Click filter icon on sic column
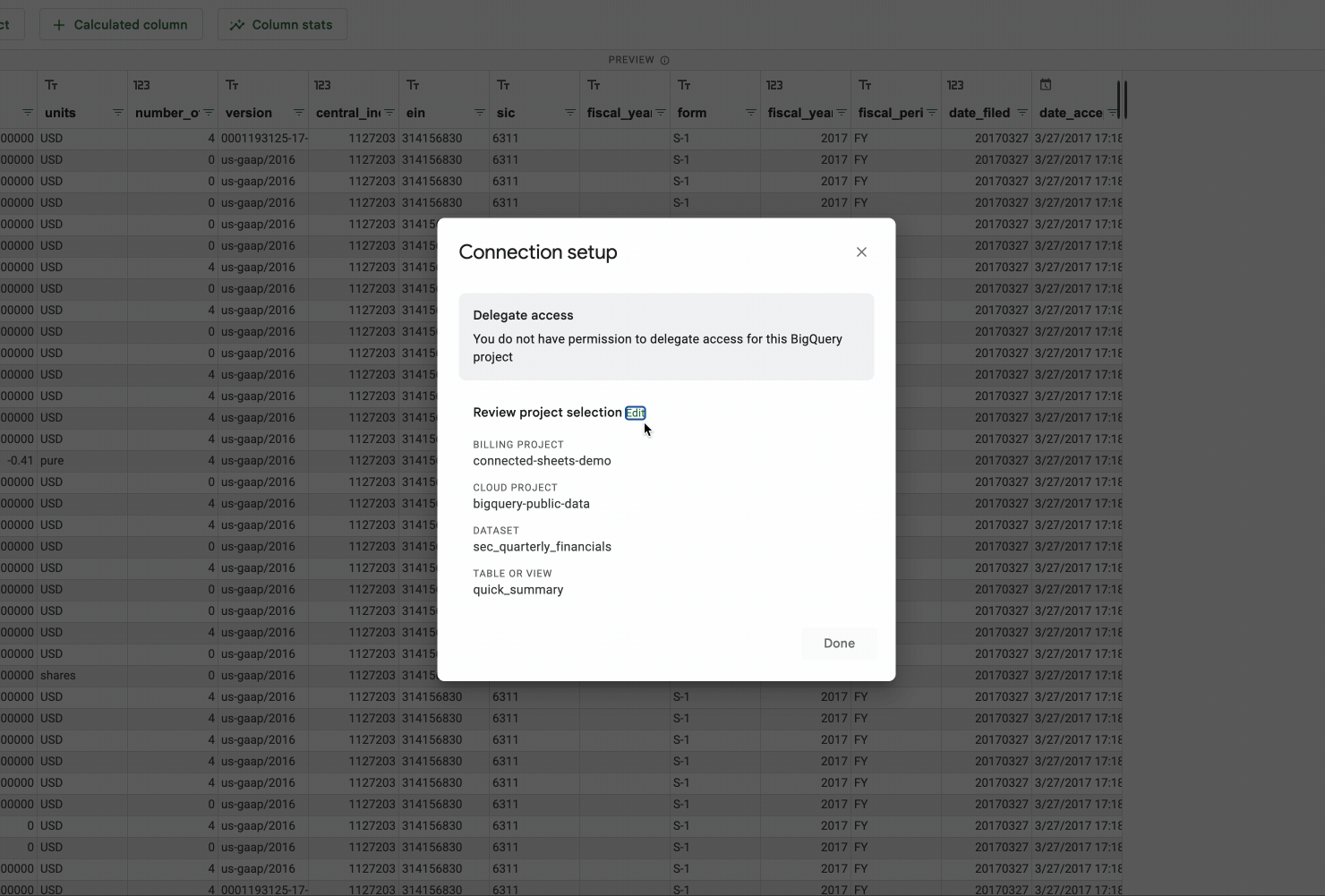 [570, 113]
